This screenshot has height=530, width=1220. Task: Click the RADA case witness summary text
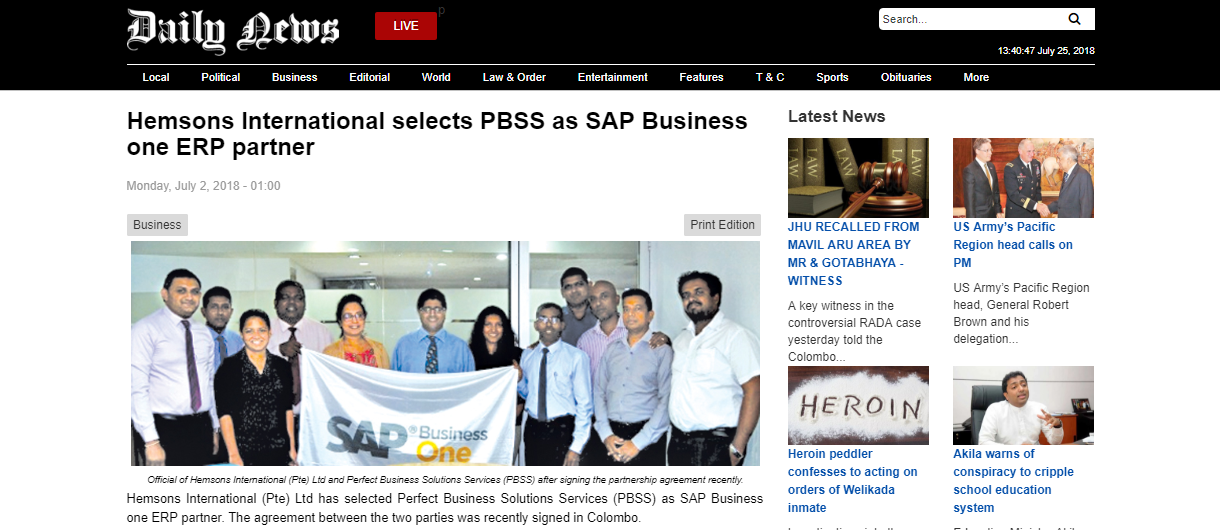pyautogui.click(x=855, y=331)
